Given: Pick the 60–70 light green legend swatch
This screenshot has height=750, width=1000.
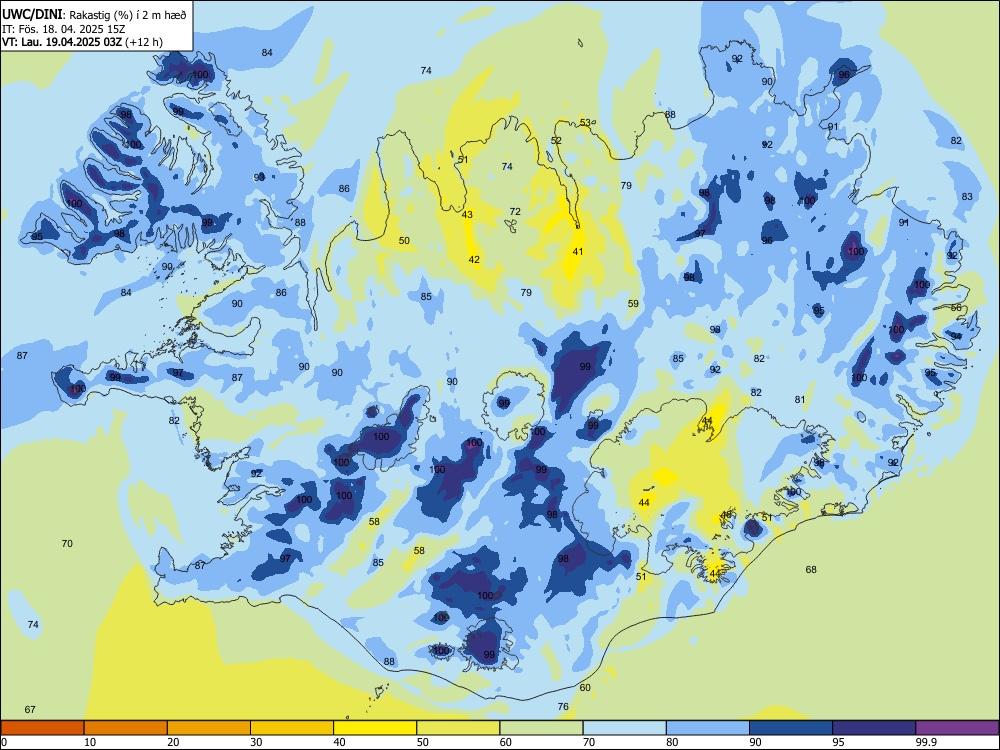Looking at the screenshot, I should (541, 728).
